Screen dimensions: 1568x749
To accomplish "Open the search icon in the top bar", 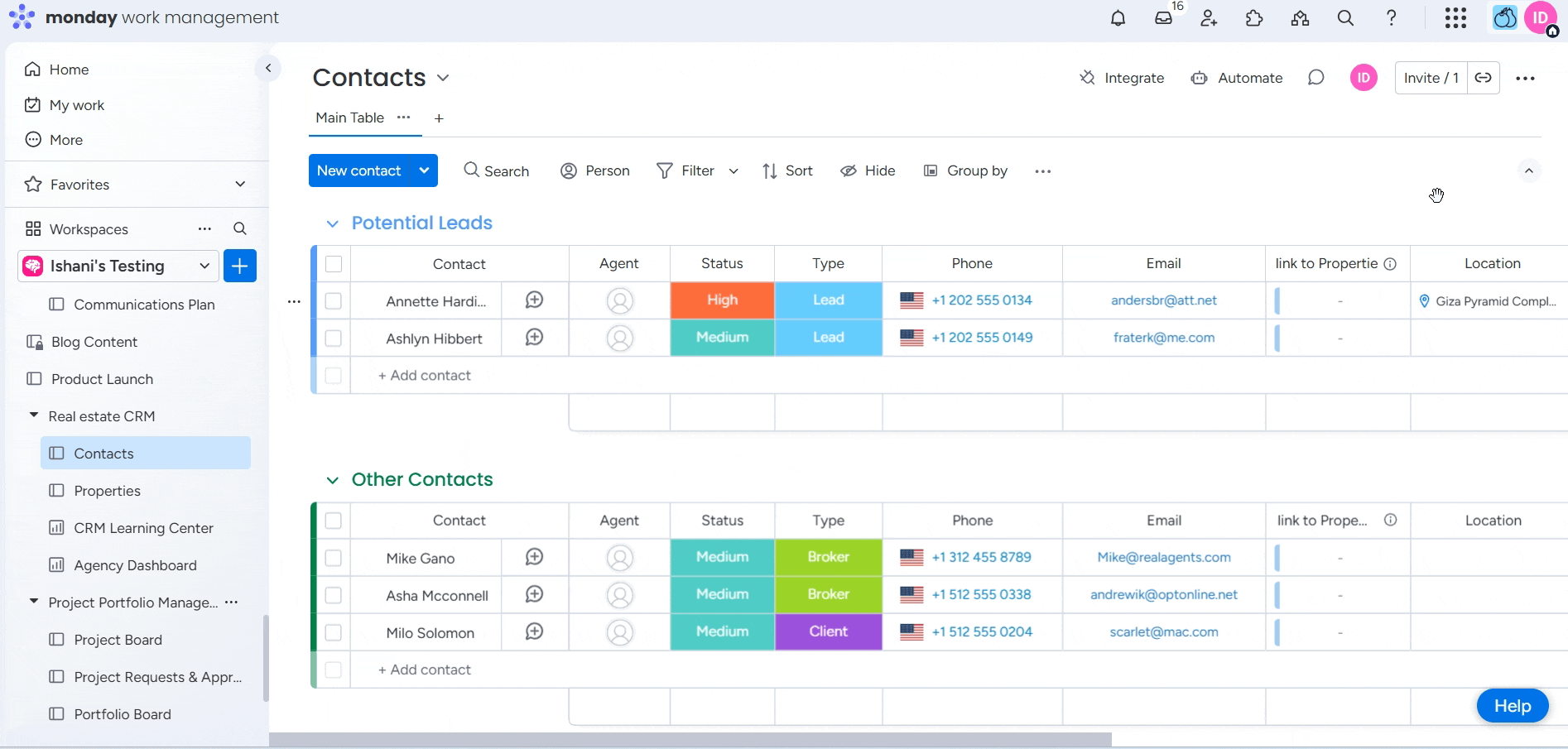I will [x=1345, y=18].
